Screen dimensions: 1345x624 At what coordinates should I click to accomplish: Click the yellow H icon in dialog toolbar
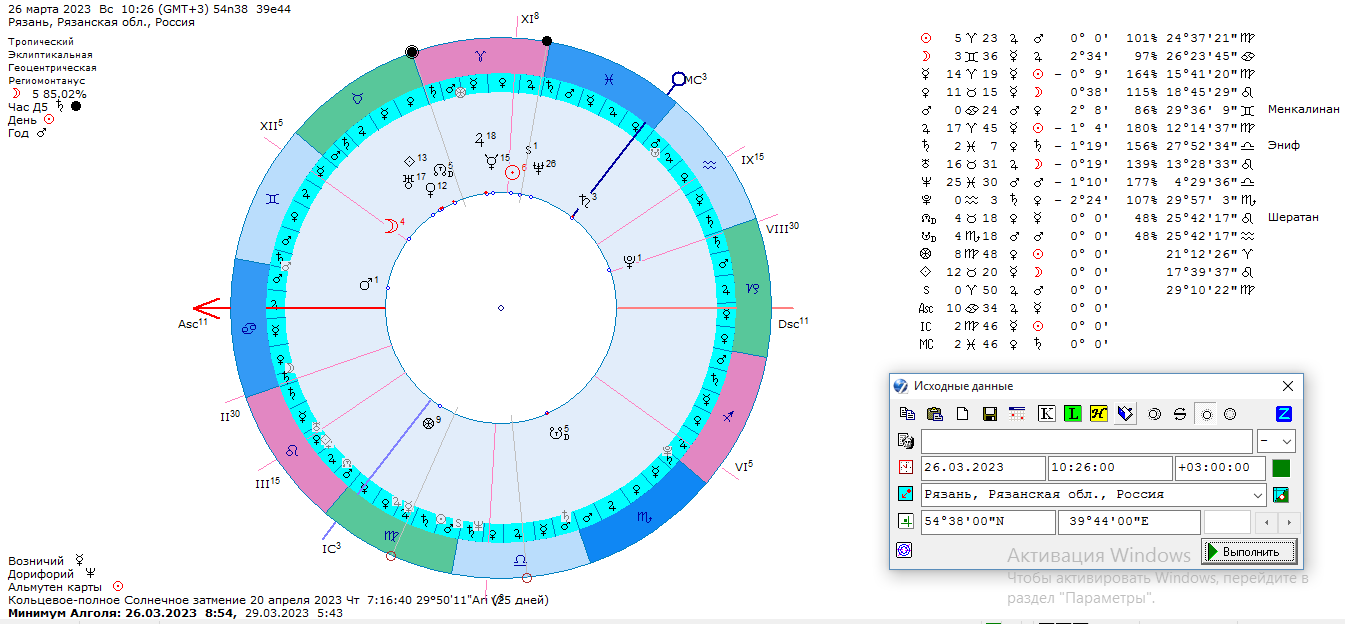coord(1099,413)
